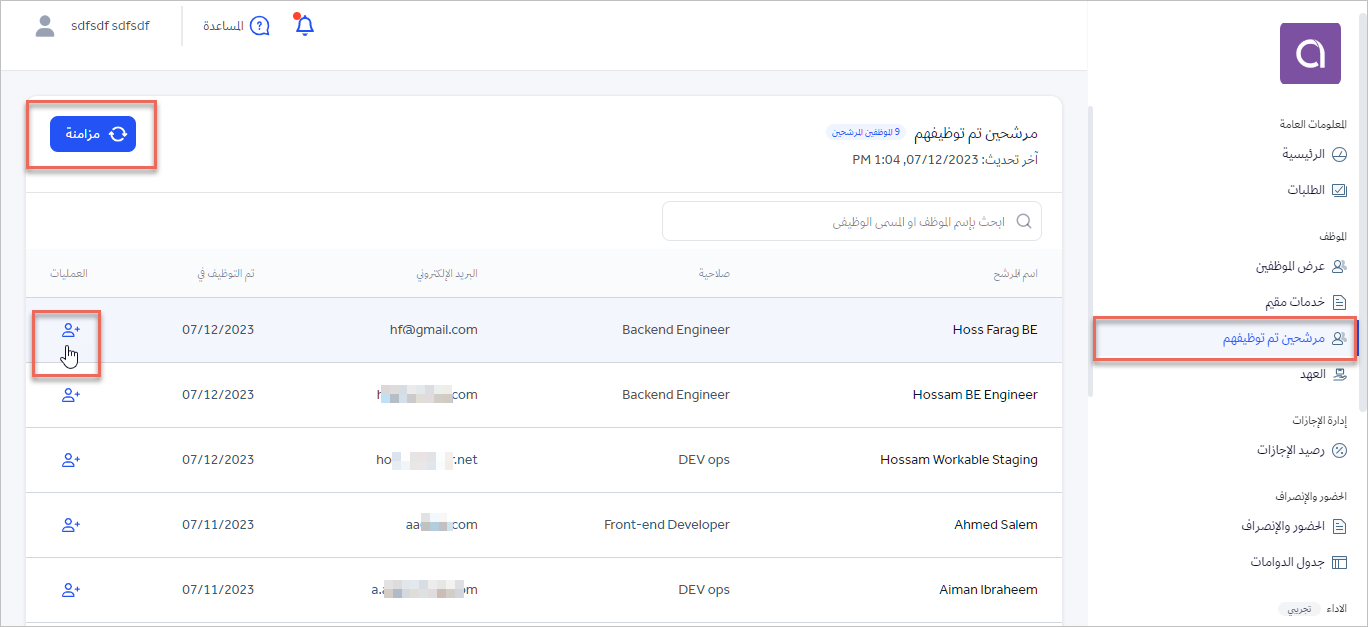Click the add-employee icon for Ahmed Salem
The image size is (1368, 627).
point(70,525)
